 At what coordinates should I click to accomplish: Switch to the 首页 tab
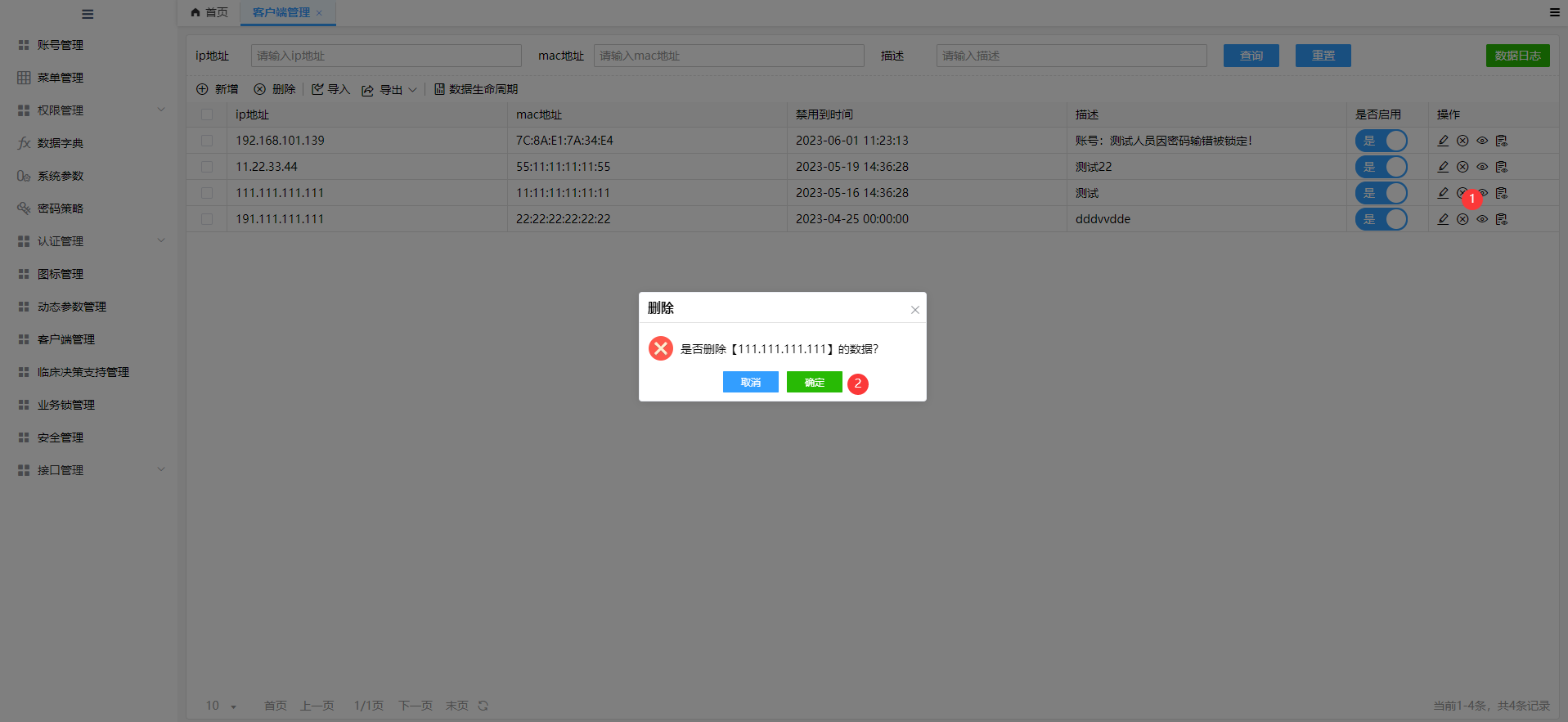tap(209, 12)
